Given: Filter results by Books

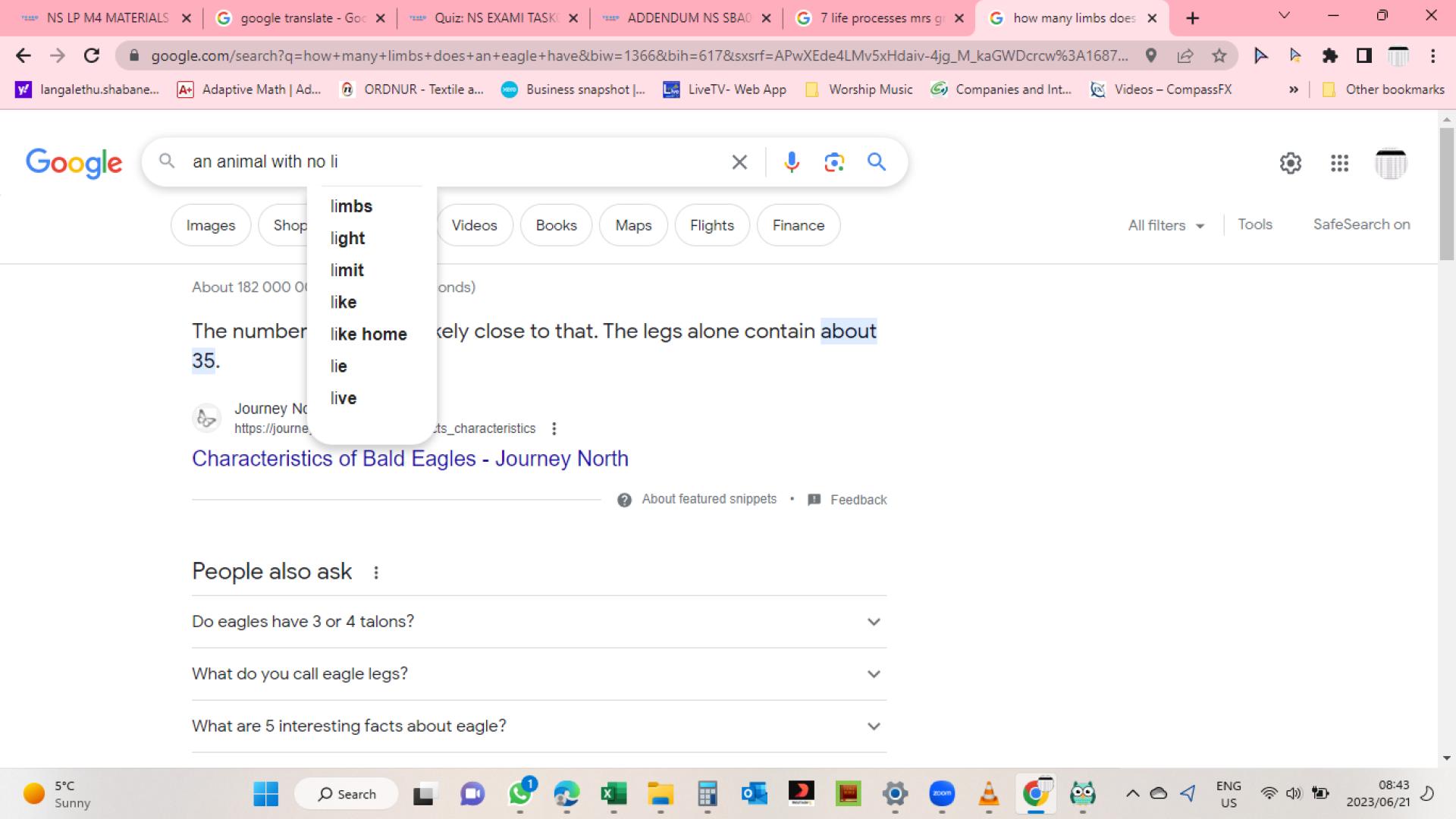Looking at the screenshot, I should pos(556,225).
